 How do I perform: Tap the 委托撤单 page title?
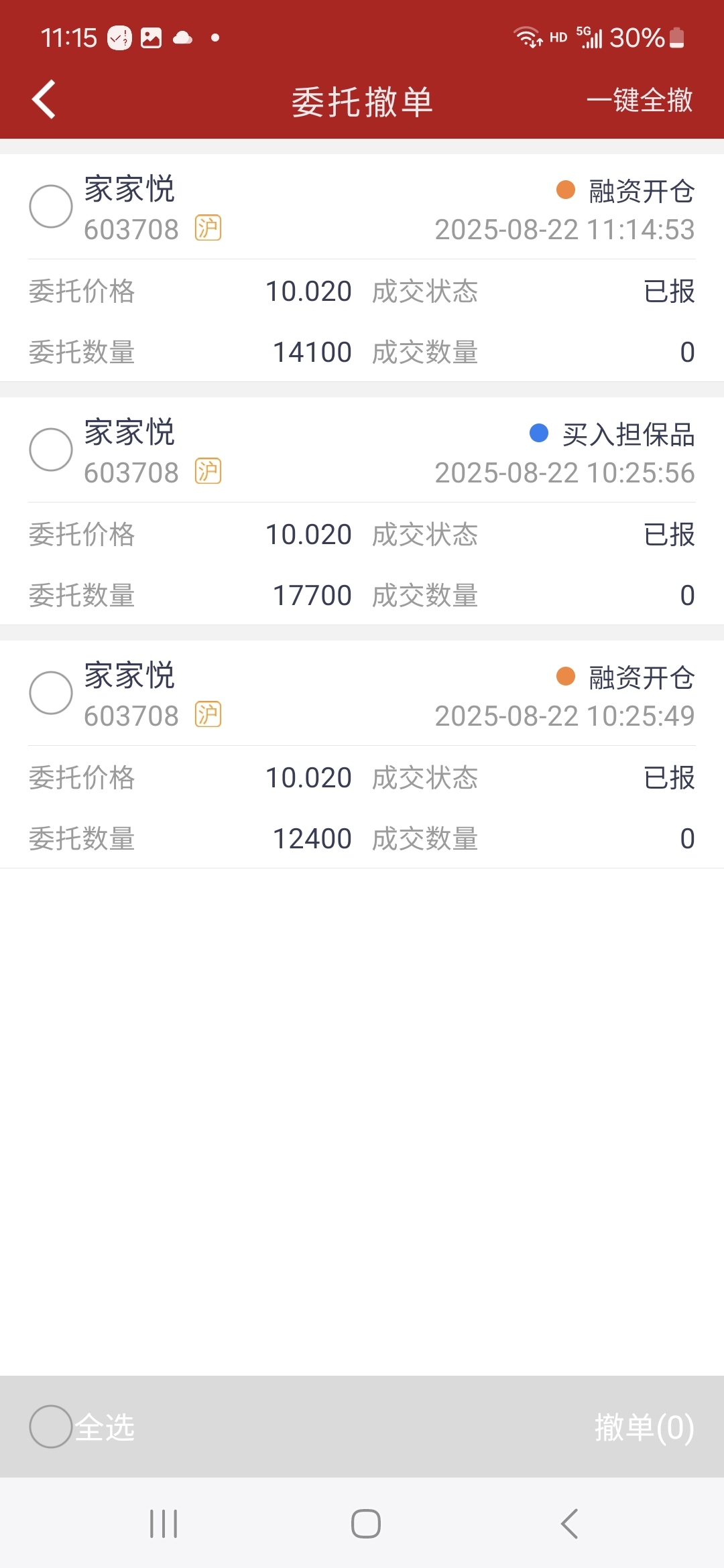click(x=362, y=102)
